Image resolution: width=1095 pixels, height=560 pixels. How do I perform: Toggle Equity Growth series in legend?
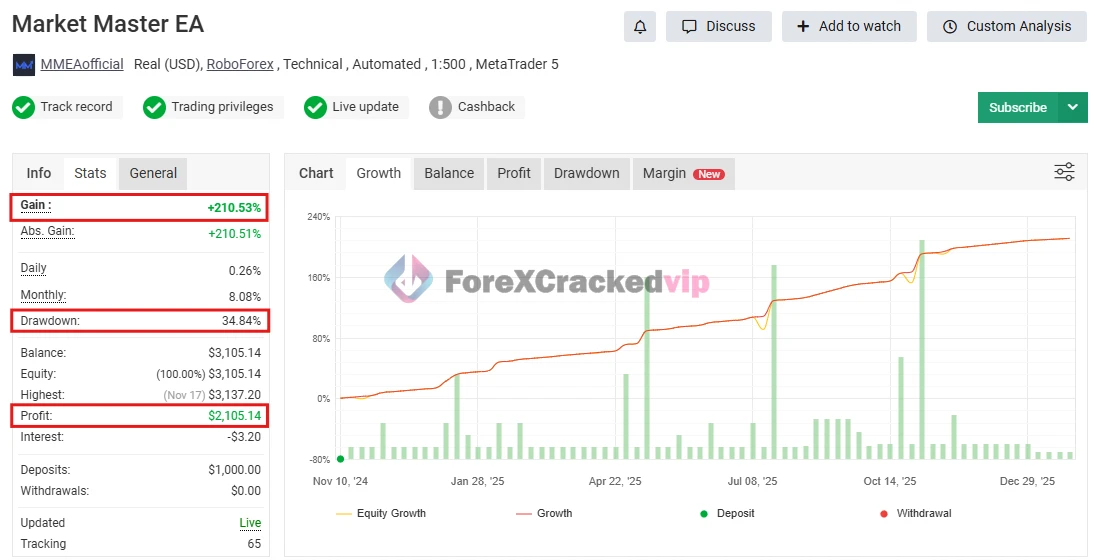[381, 513]
